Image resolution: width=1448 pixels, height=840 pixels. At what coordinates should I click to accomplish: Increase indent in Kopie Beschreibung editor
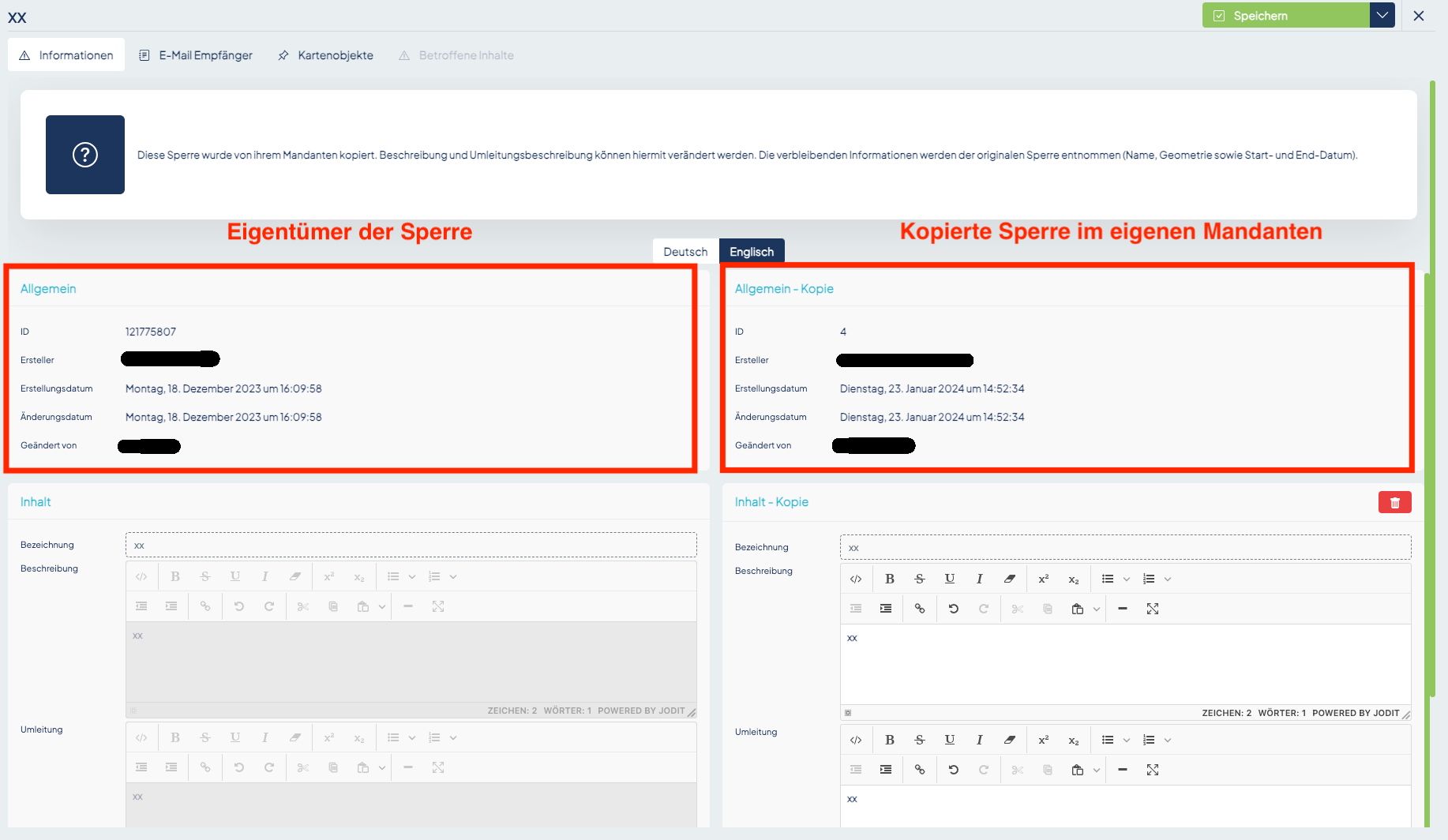click(886, 609)
